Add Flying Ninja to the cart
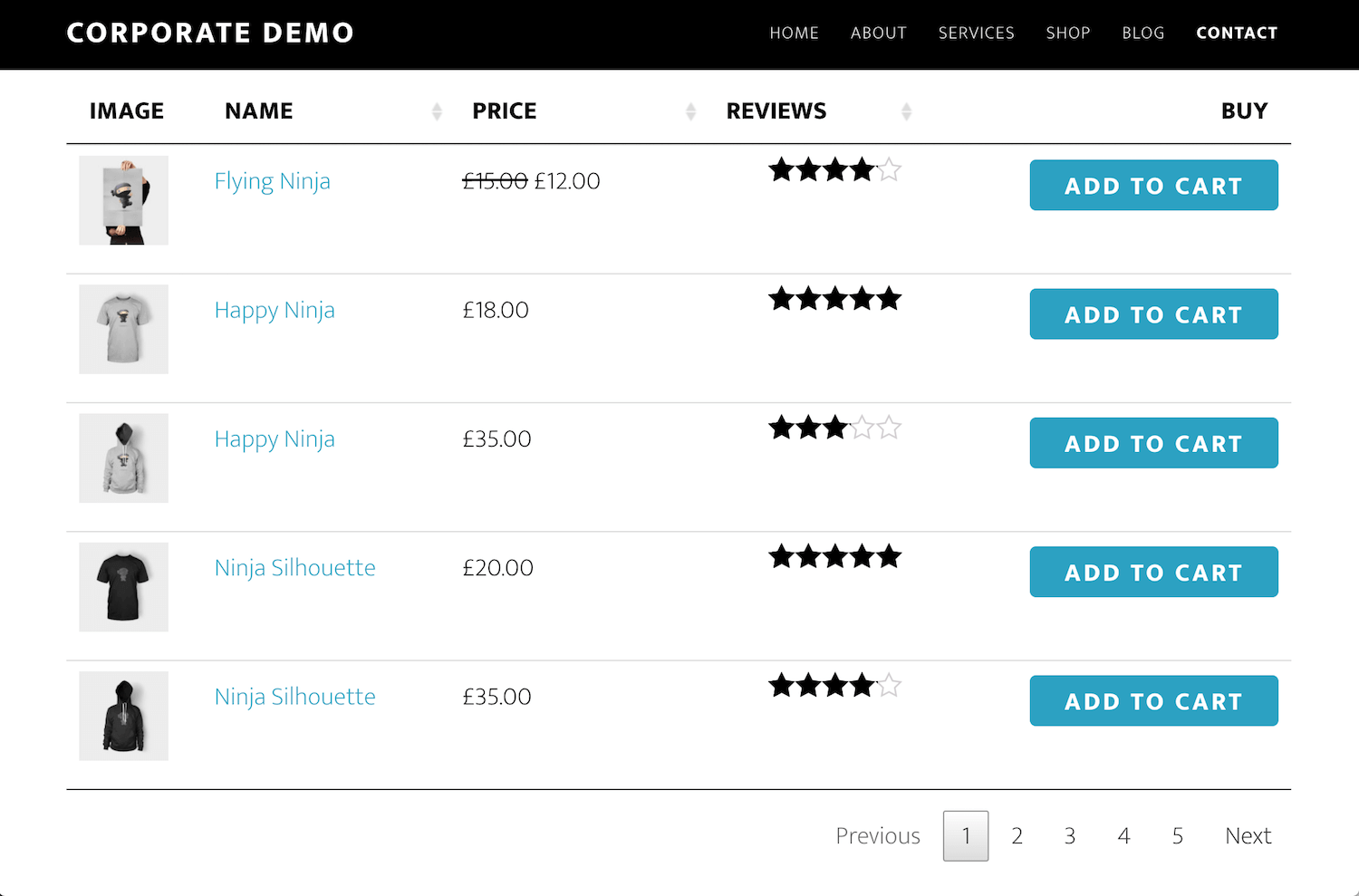The height and width of the screenshot is (896, 1359). 1153,185
